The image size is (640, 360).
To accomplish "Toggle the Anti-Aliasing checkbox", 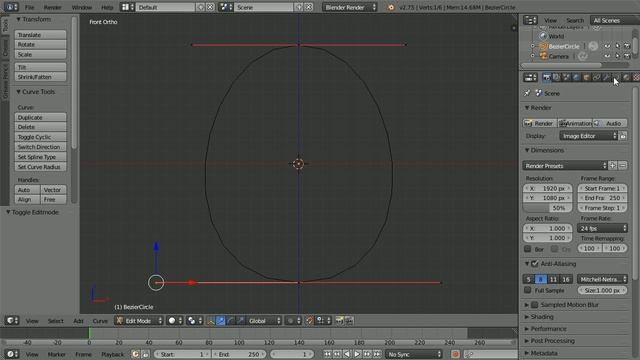I will (x=535, y=264).
